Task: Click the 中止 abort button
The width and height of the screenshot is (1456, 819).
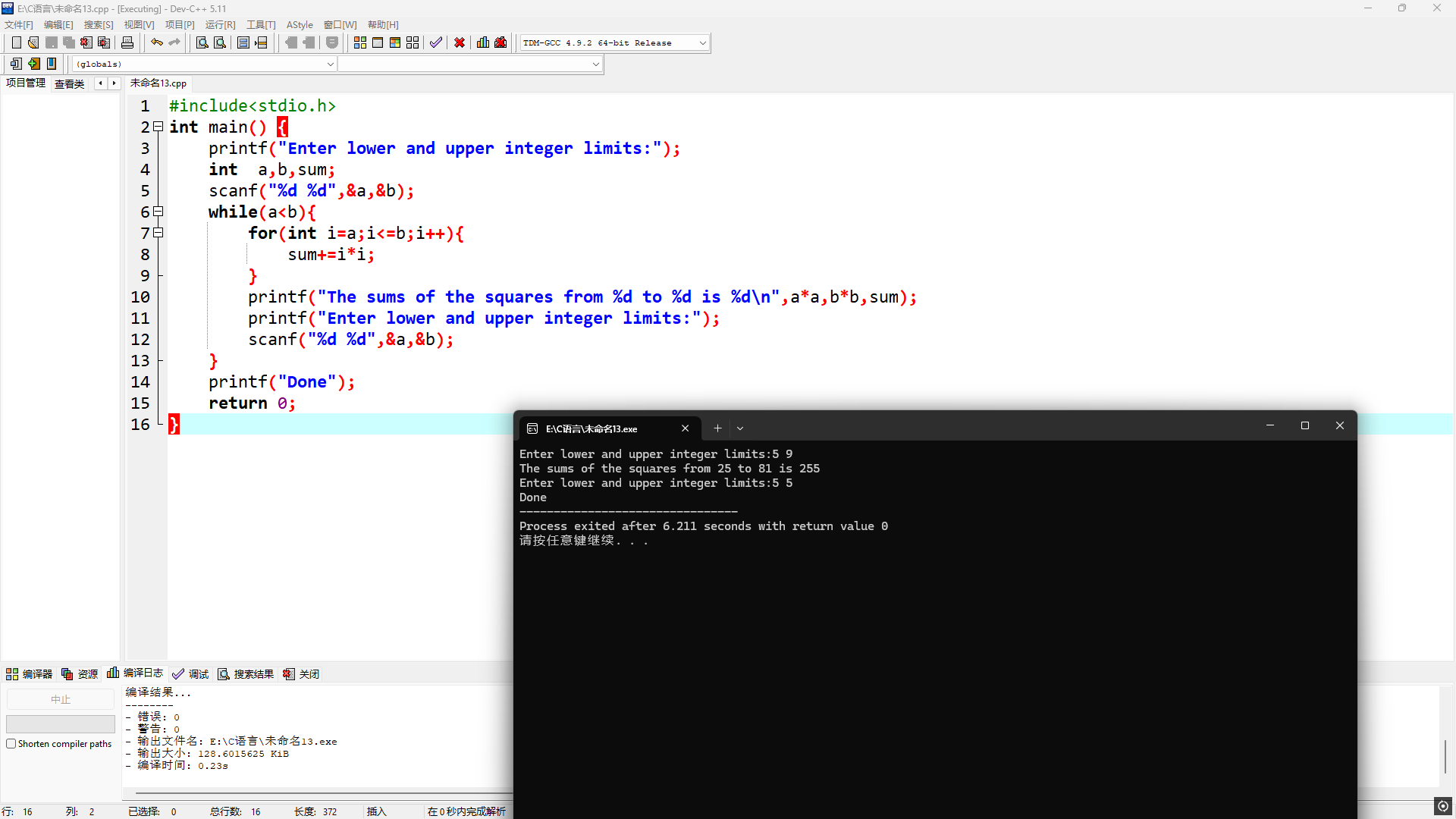Action: coord(61,699)
